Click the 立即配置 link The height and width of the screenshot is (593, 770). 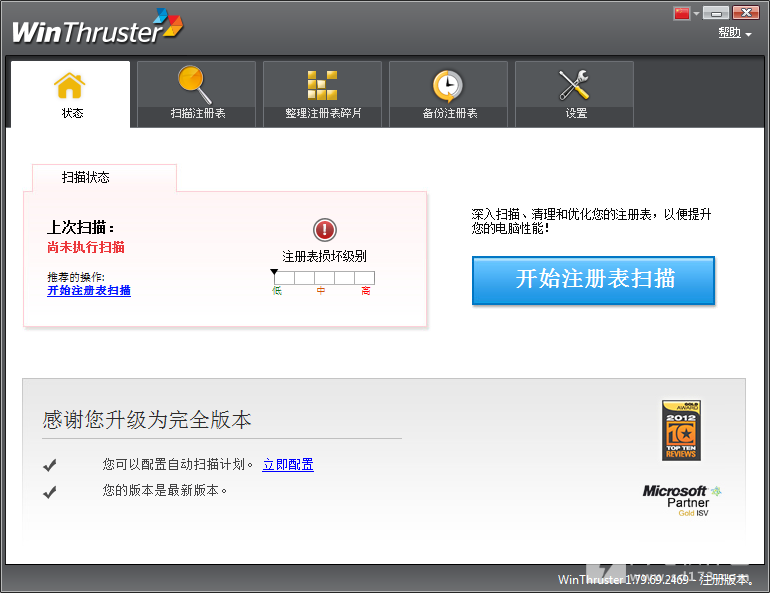point(288,464)
